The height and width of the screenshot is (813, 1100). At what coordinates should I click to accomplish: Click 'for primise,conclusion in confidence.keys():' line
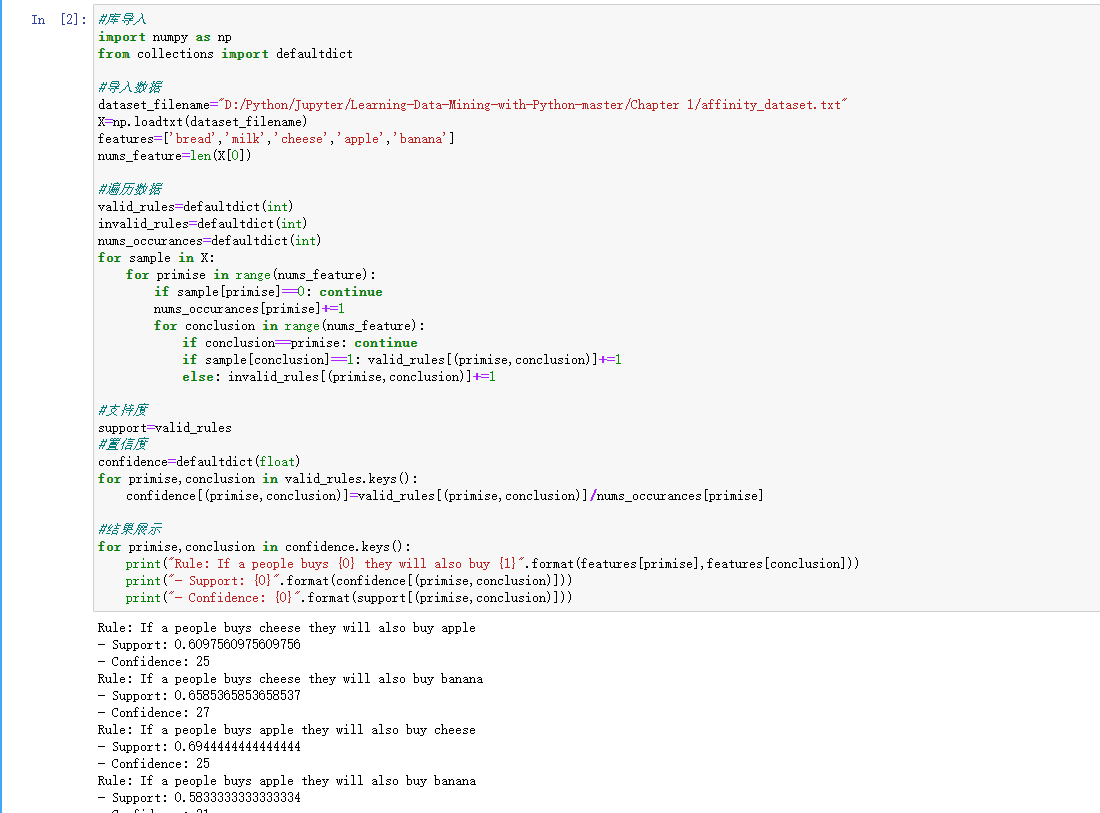point(255,547)
